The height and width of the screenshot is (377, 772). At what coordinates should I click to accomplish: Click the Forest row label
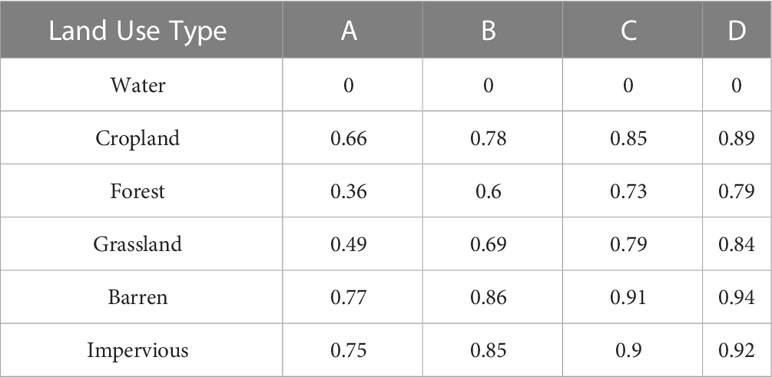(x=138, y=191)
